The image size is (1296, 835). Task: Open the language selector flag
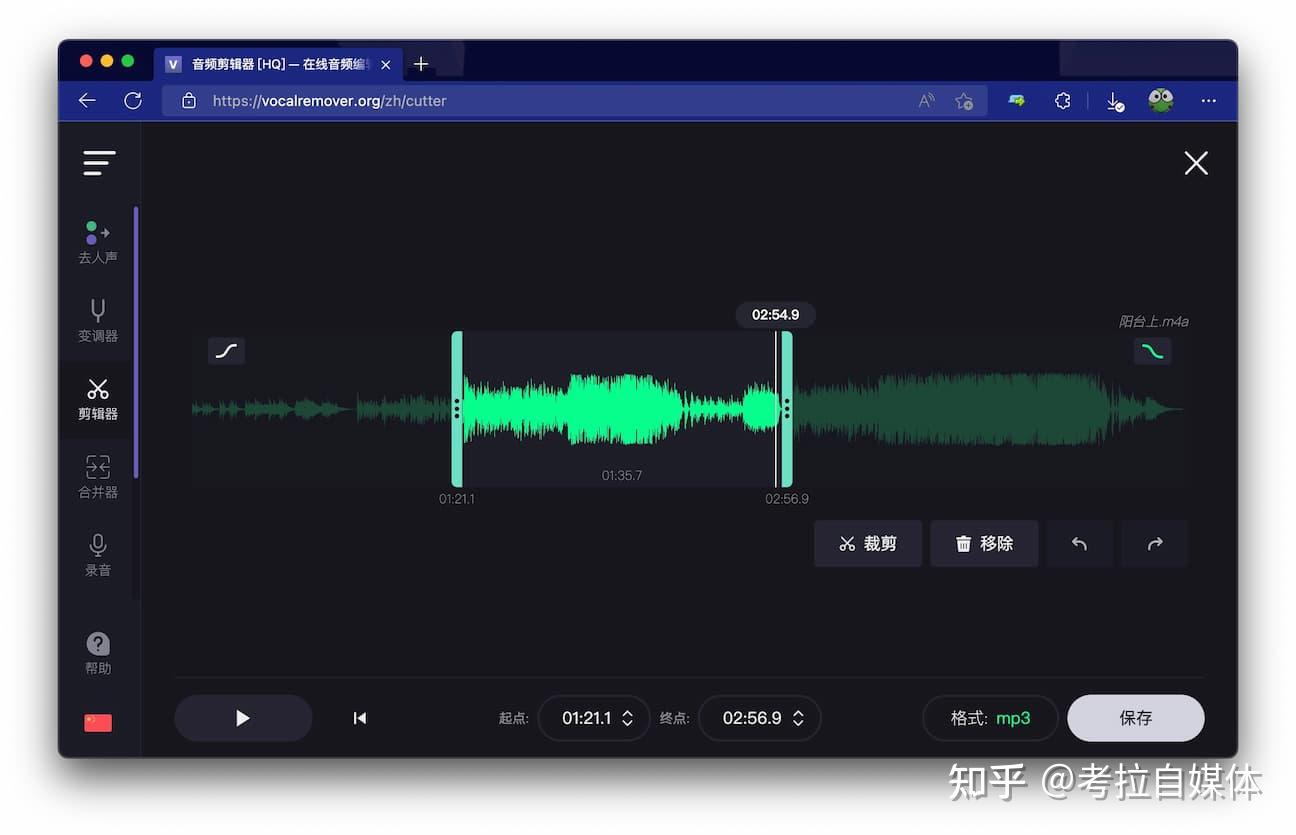tap(97, 722)
